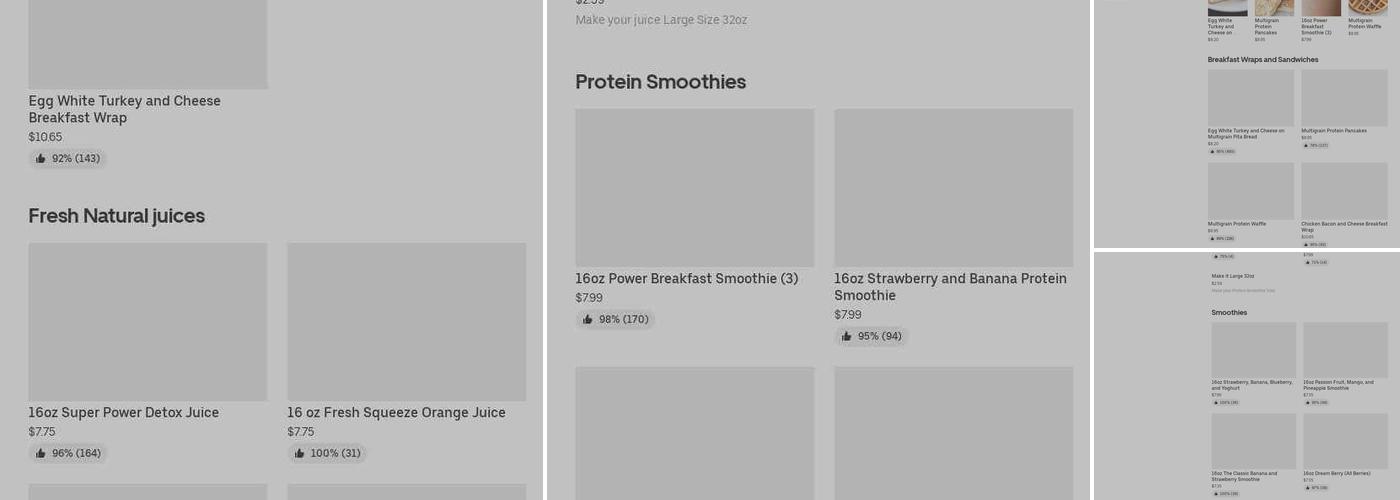Click the Fresh Natural juices section heading
The height and width of the screenshot is (500, 1400).
[x=116, y=216]
